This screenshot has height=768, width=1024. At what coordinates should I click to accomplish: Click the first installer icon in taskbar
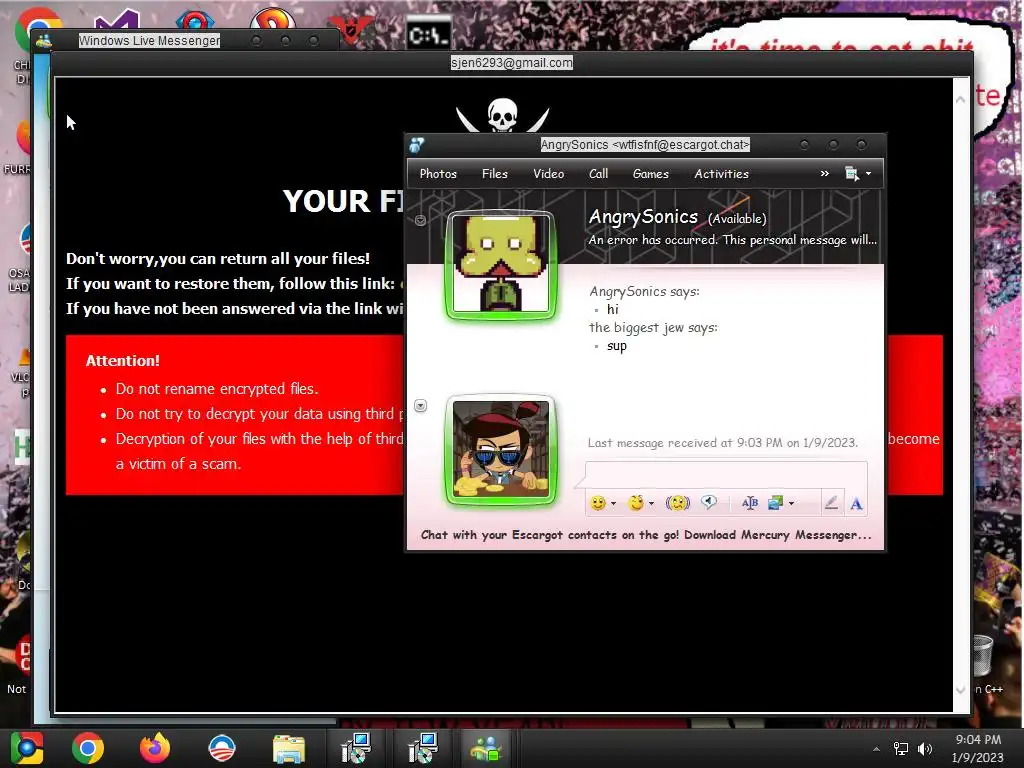click(356, 748)
